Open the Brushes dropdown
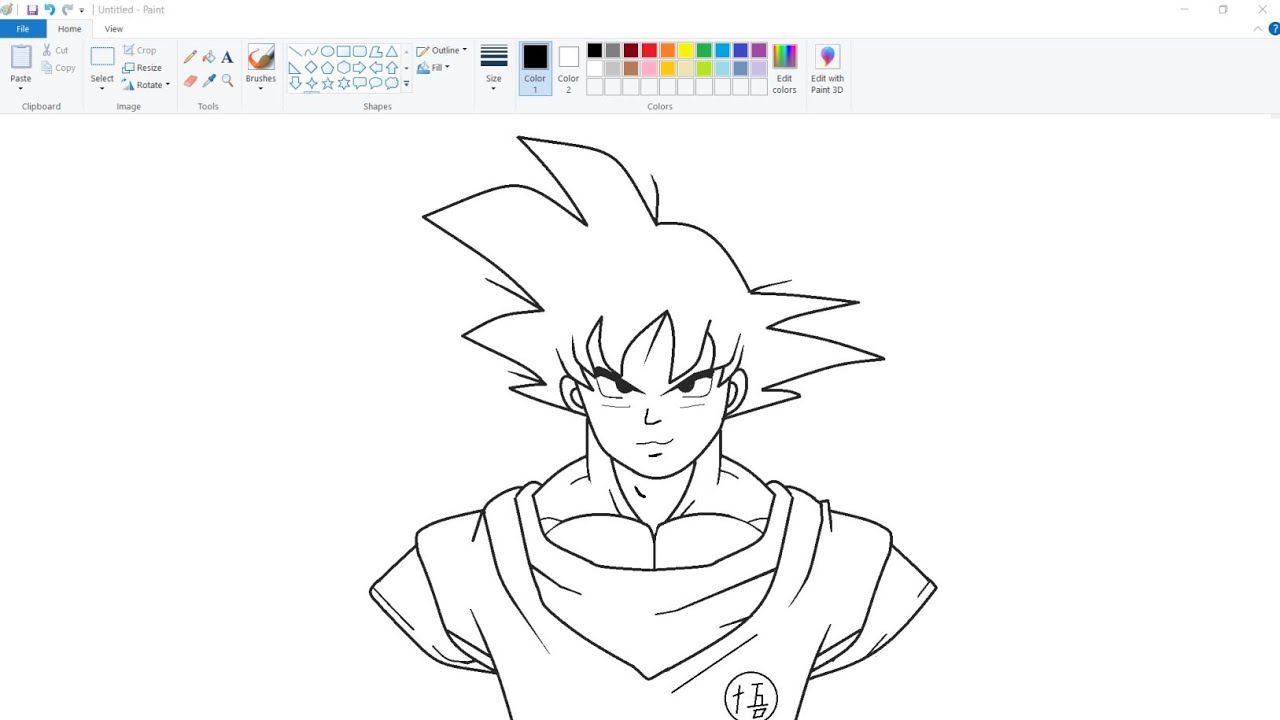This screenshot has width=1280, height=720. pyautogui.click(x=261, y=88)
